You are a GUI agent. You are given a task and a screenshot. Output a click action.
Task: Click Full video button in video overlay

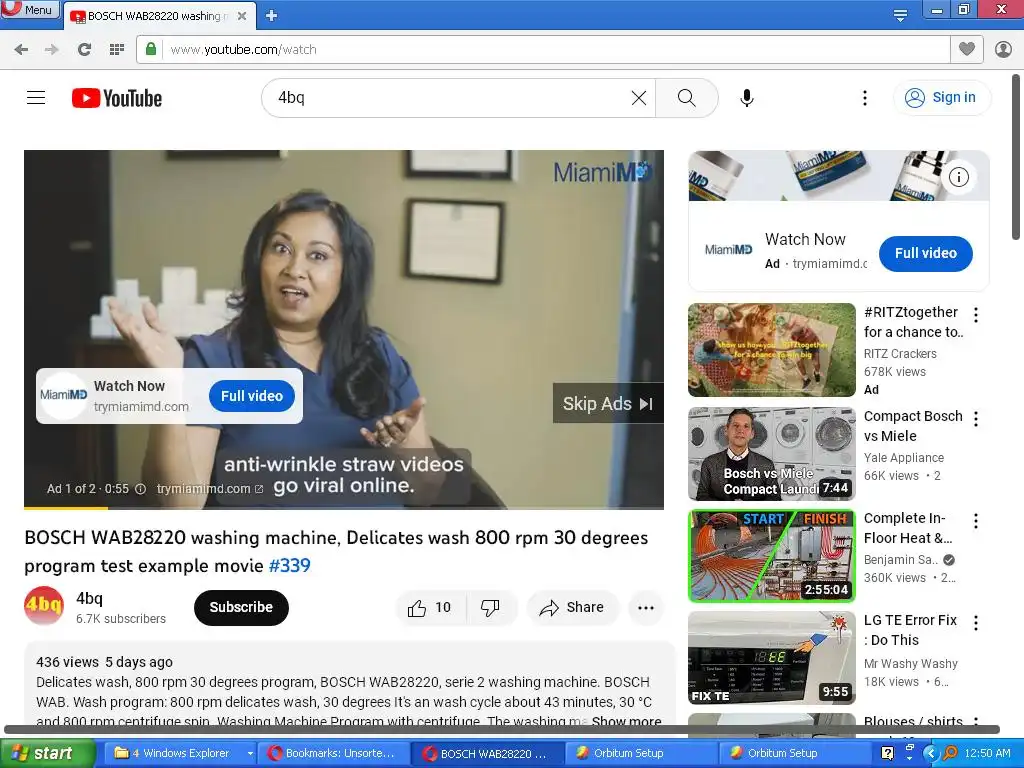[251, 396]
